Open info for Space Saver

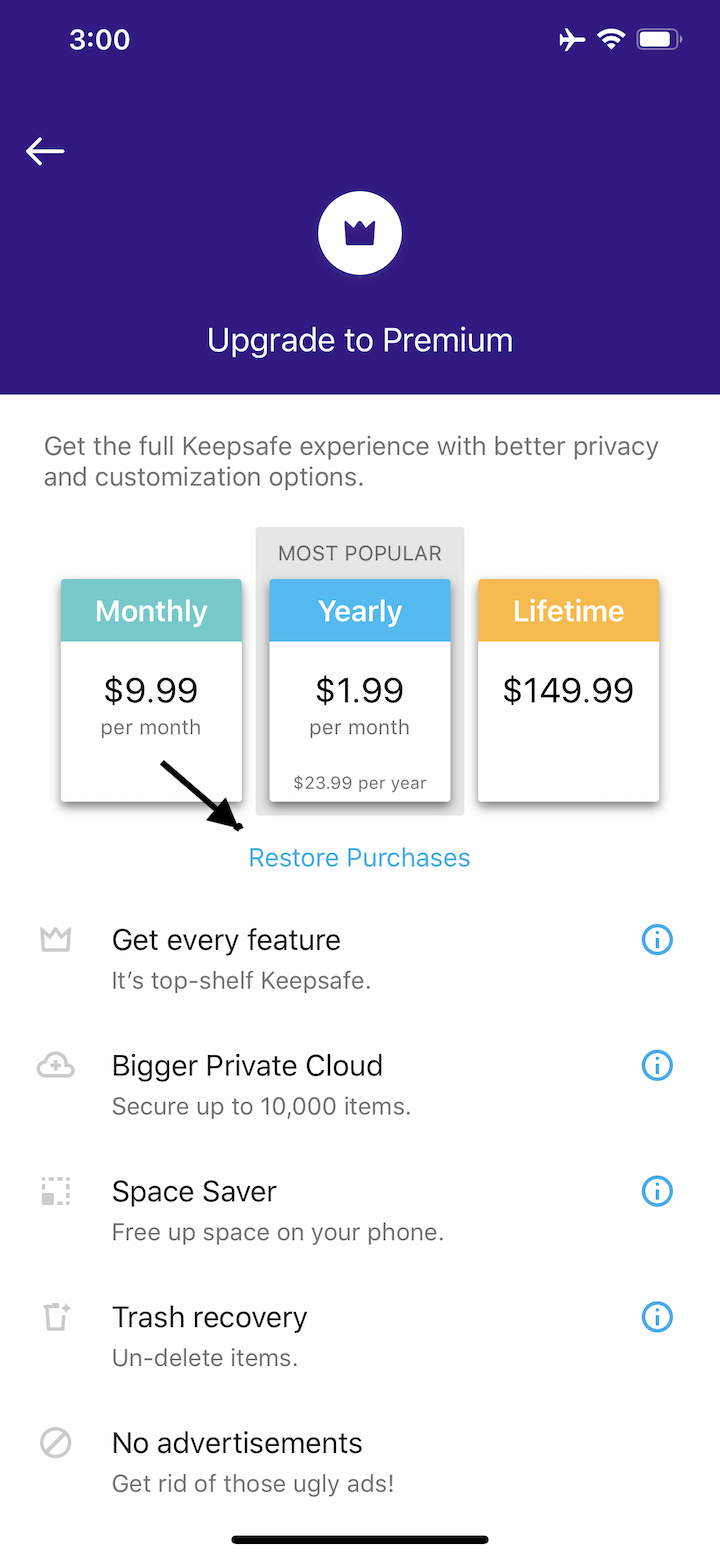pyautogui.click(x=657, y=1191)
